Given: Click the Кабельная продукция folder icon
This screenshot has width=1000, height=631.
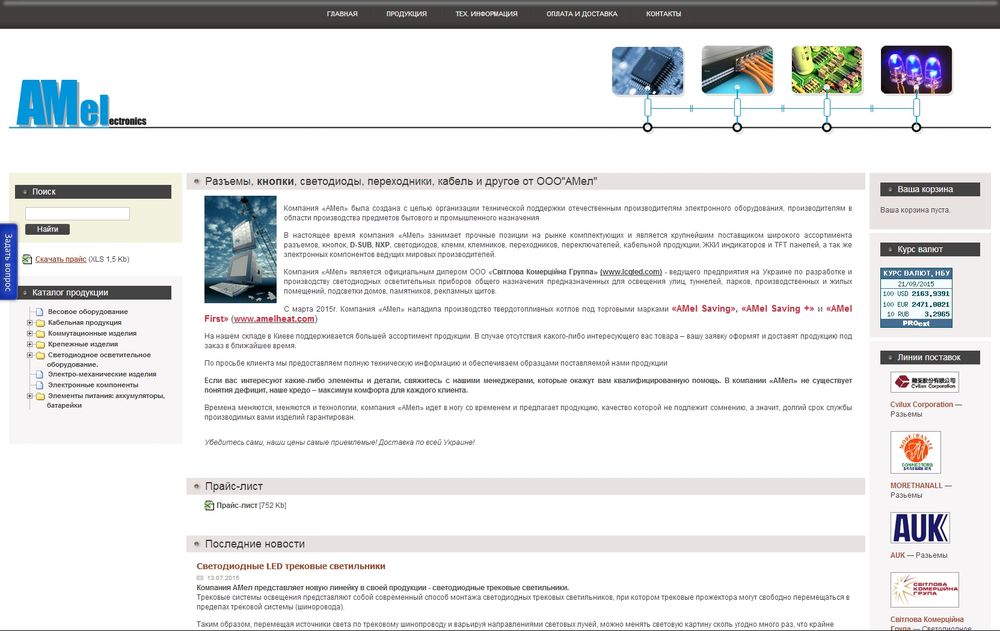Looking at the screenshot, I should coord(40,323).
